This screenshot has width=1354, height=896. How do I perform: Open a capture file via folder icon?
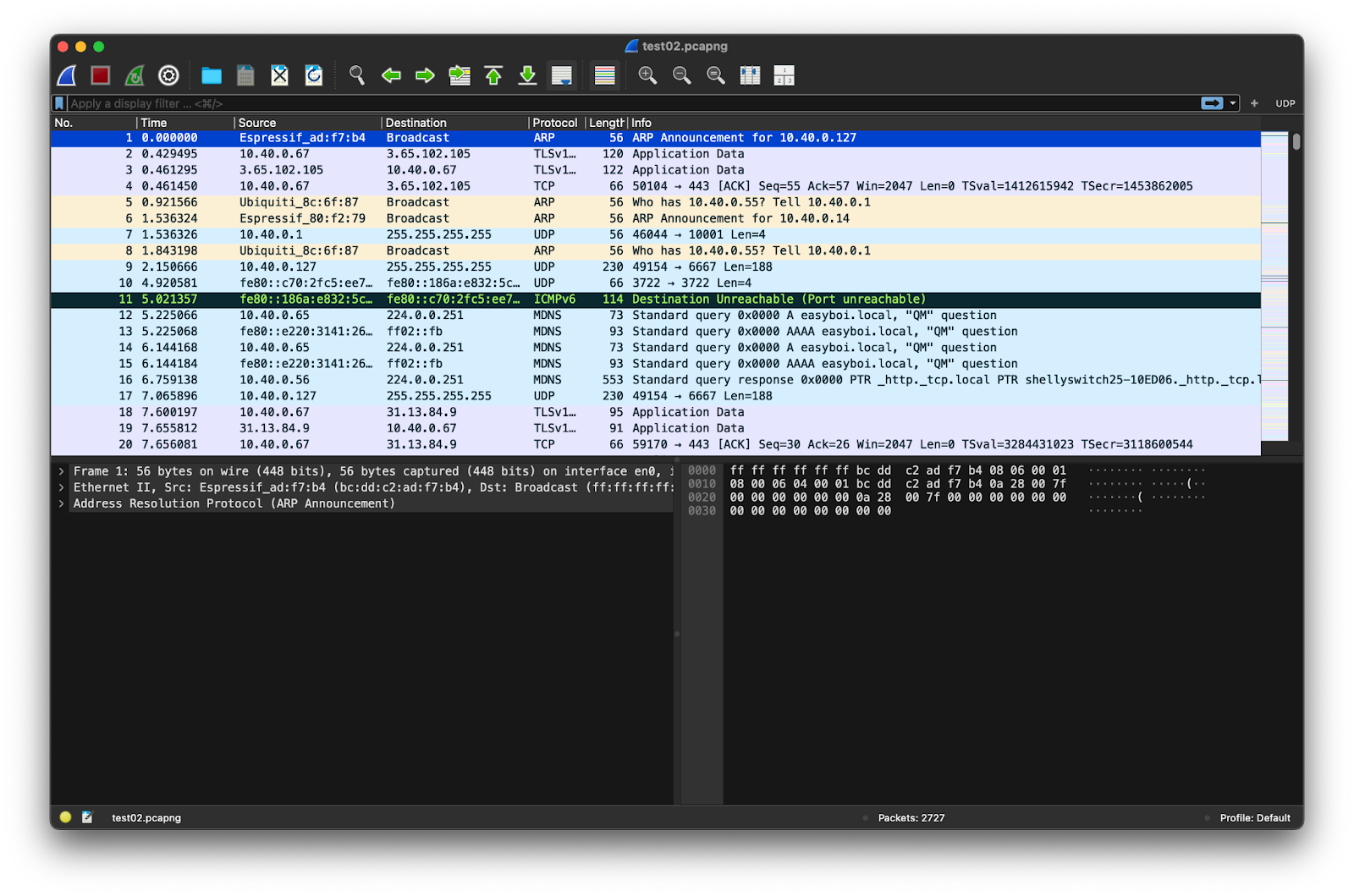point(212,76)
